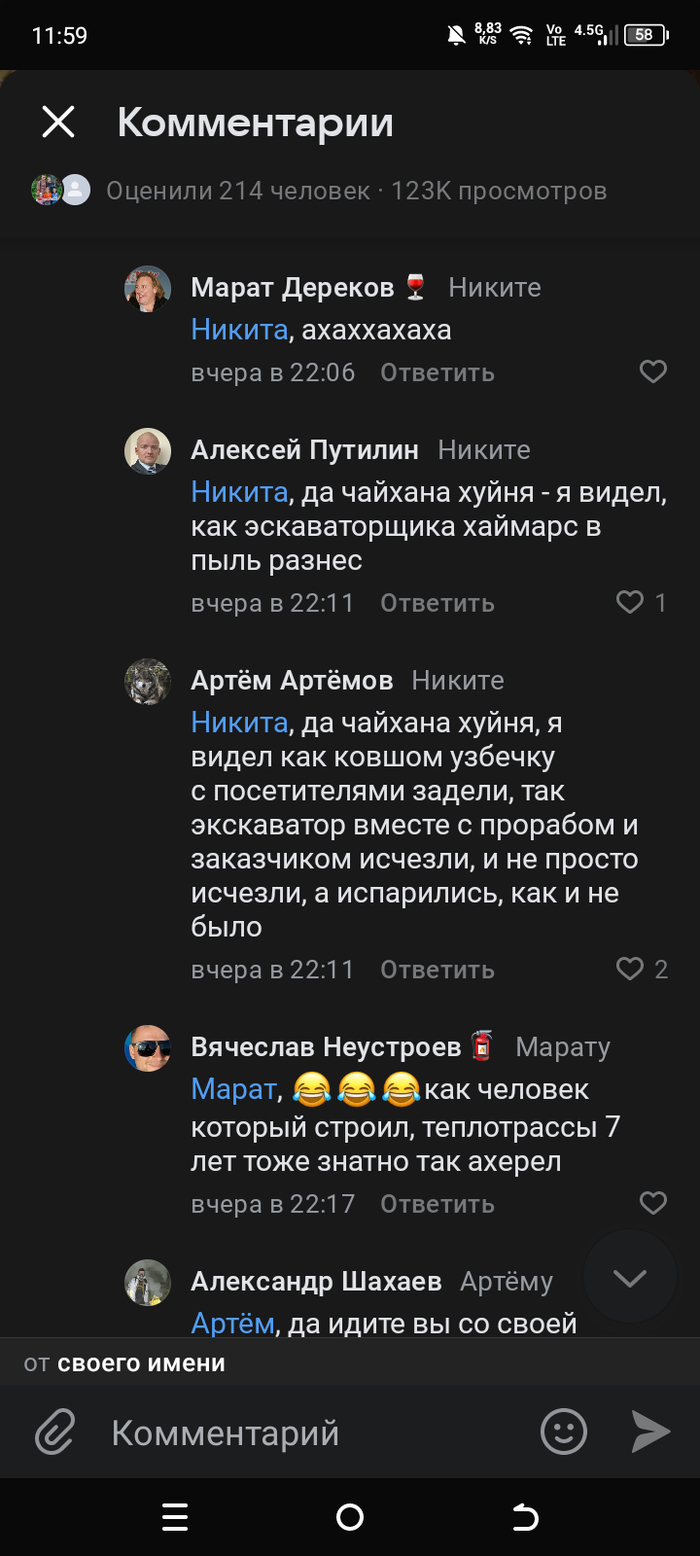The image size is (700, 1556).
Task: Like Алексей Путилин's comment heart
Action: (630, 603)
